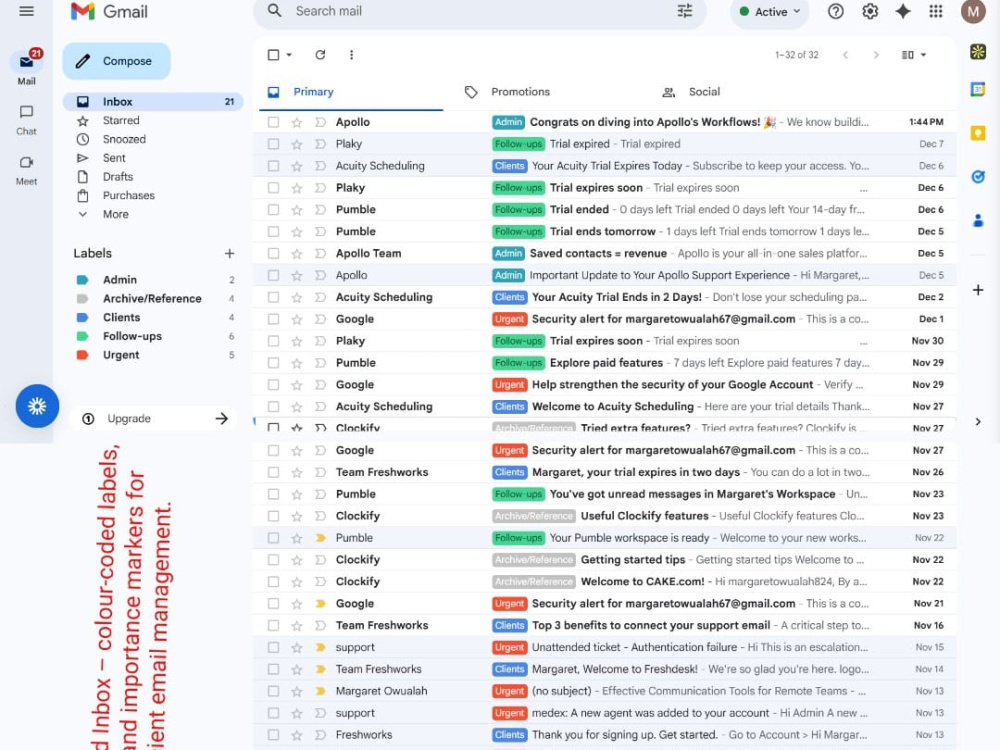Refresh the inbox
Screen dimensions: 1000x750
320,55
